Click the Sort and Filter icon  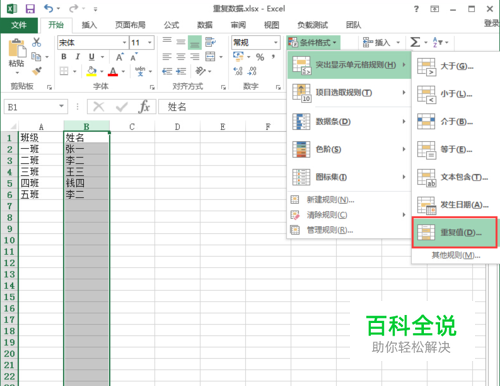pyautogui.click(x=437, y=42)
